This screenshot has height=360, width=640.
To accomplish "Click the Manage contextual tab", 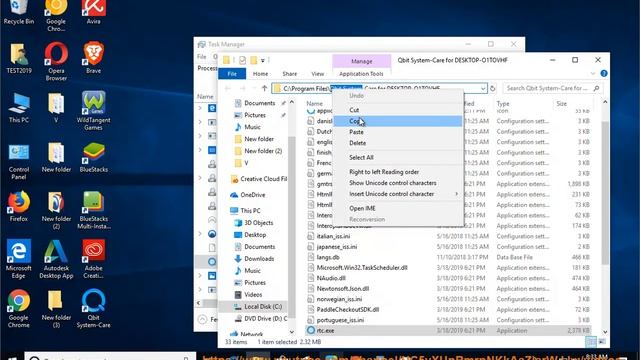I will point(362,61).
